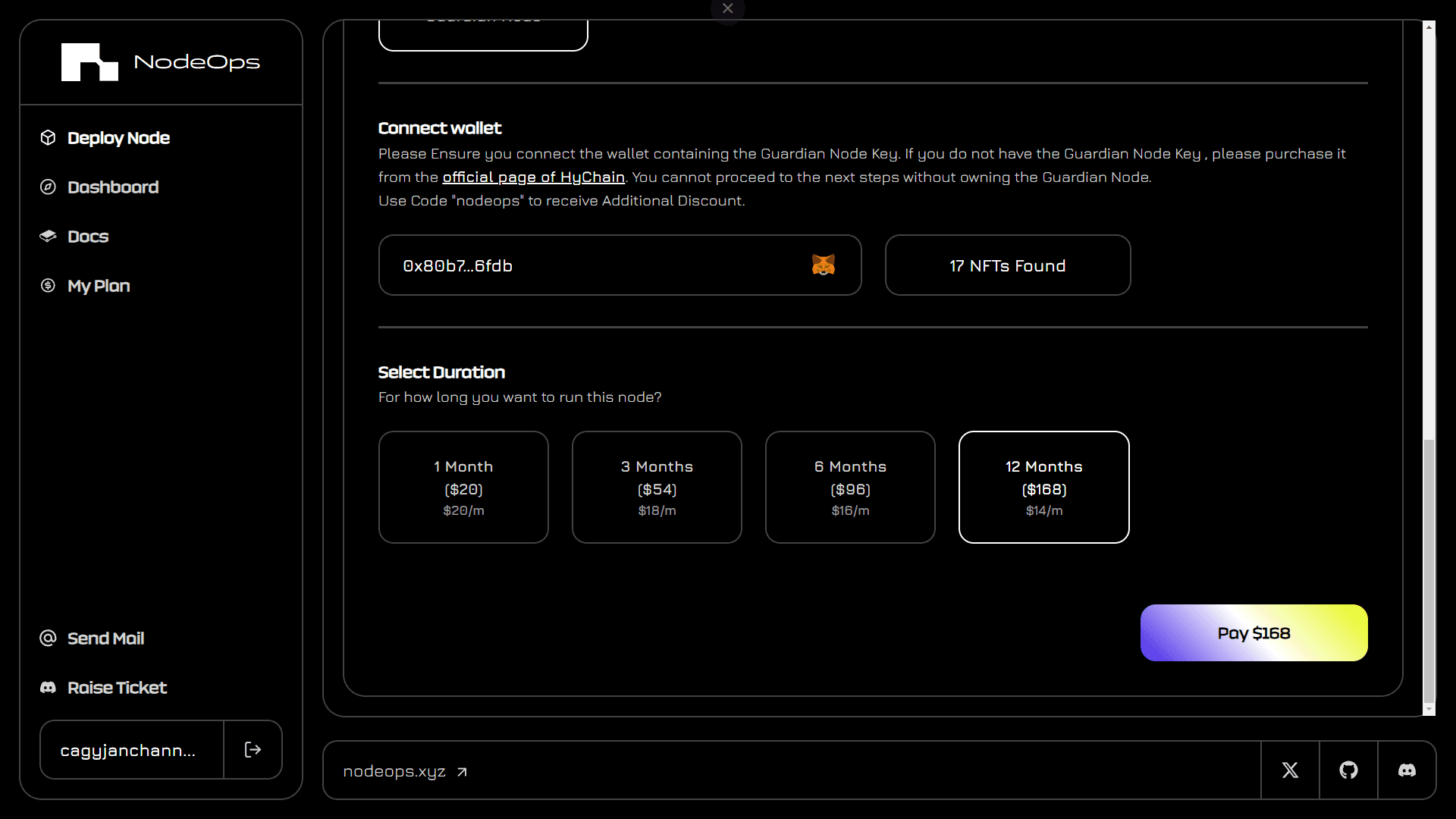The width and height of the screenshot is (1456, 819).
Task: Click the Raise Ticket Discord icon
Action: click(48, 688)
